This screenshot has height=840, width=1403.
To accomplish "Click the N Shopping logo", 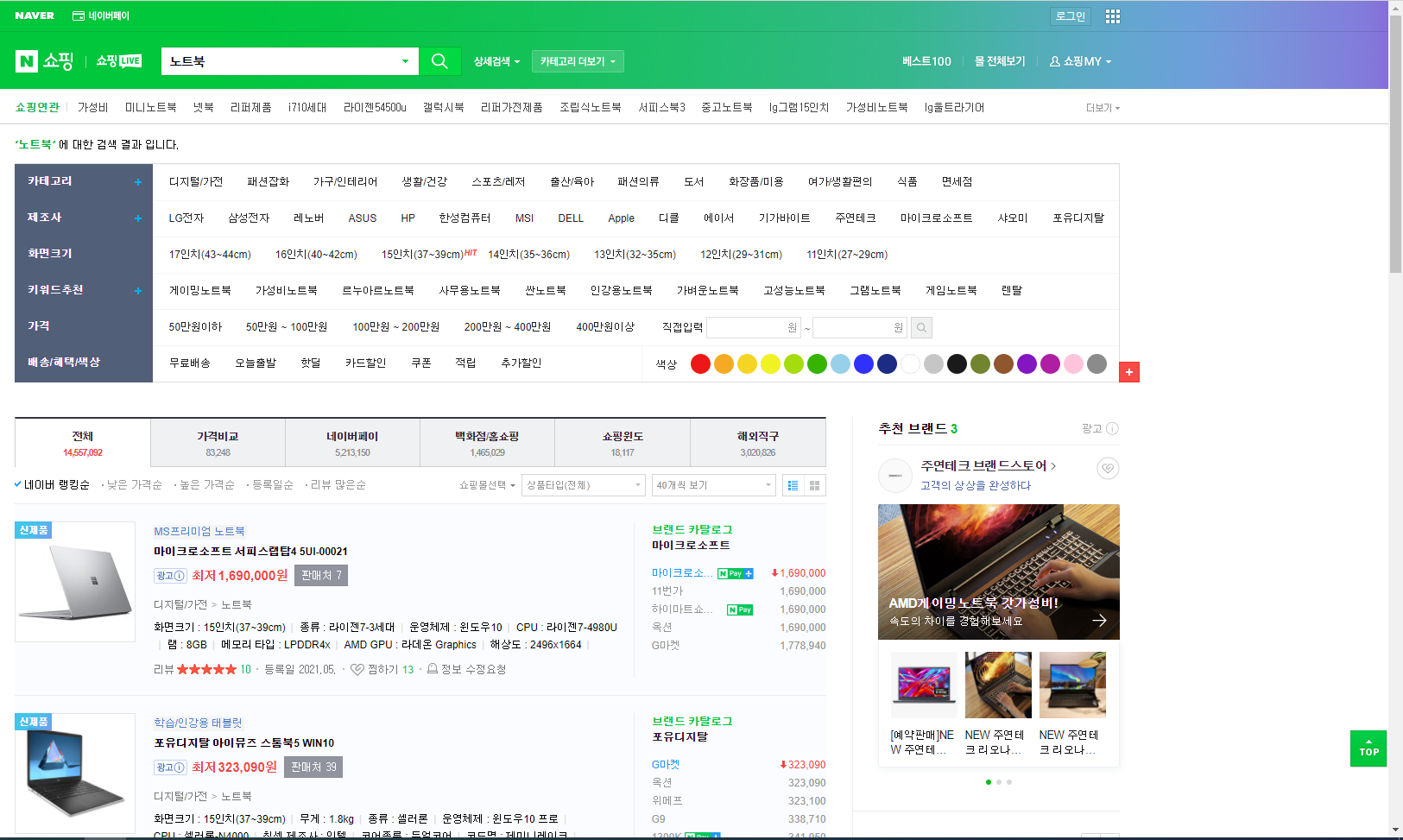I will [44, 61].
